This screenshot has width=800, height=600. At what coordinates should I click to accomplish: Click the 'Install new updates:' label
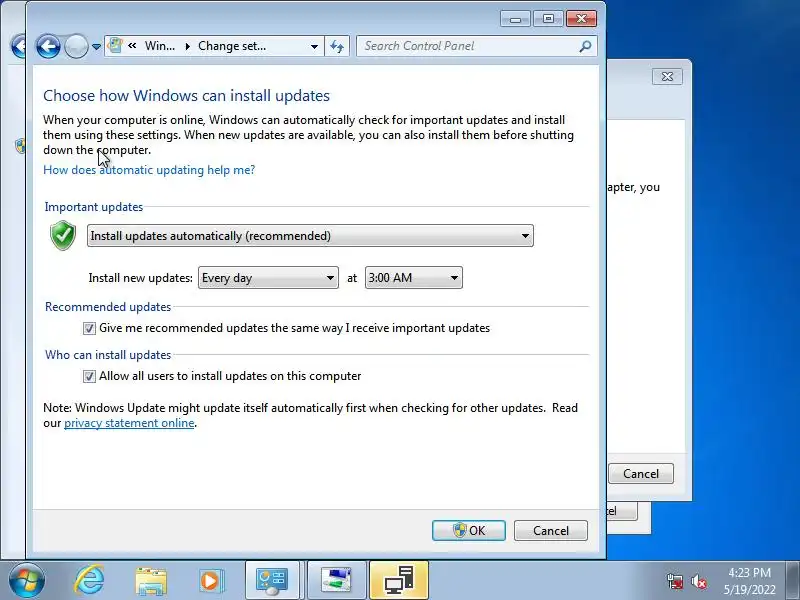[140, 278]
